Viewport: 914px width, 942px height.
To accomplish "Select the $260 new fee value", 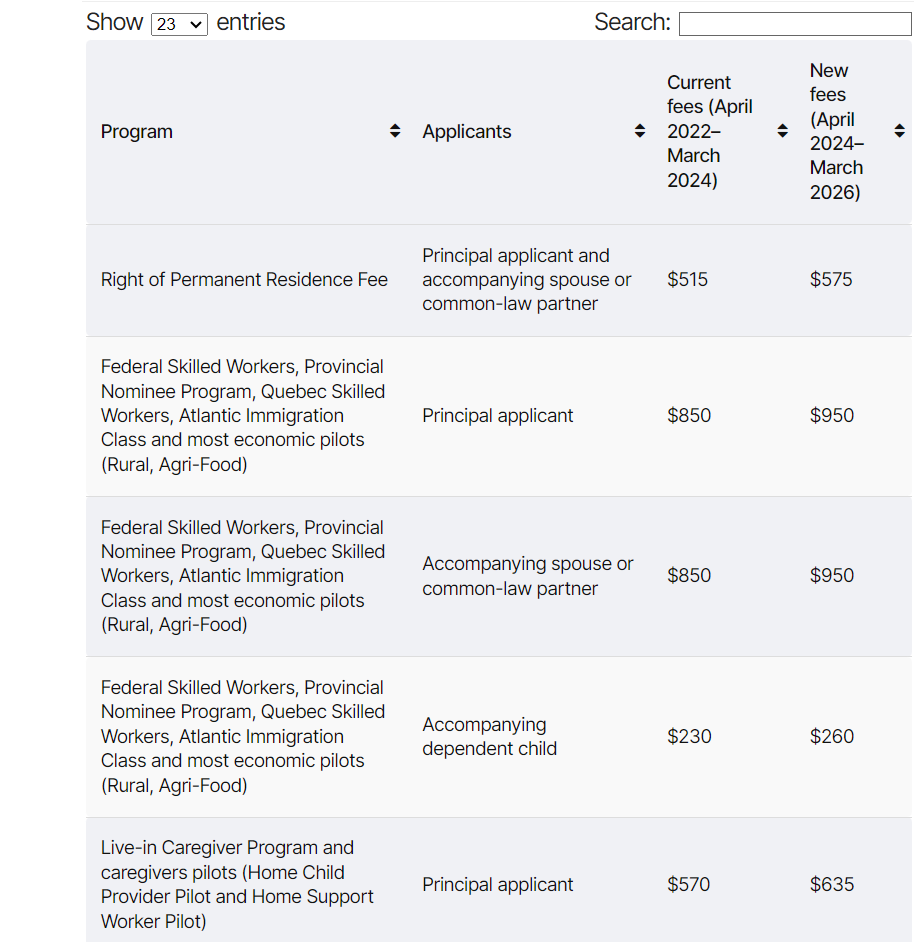I will click(832, 736).
